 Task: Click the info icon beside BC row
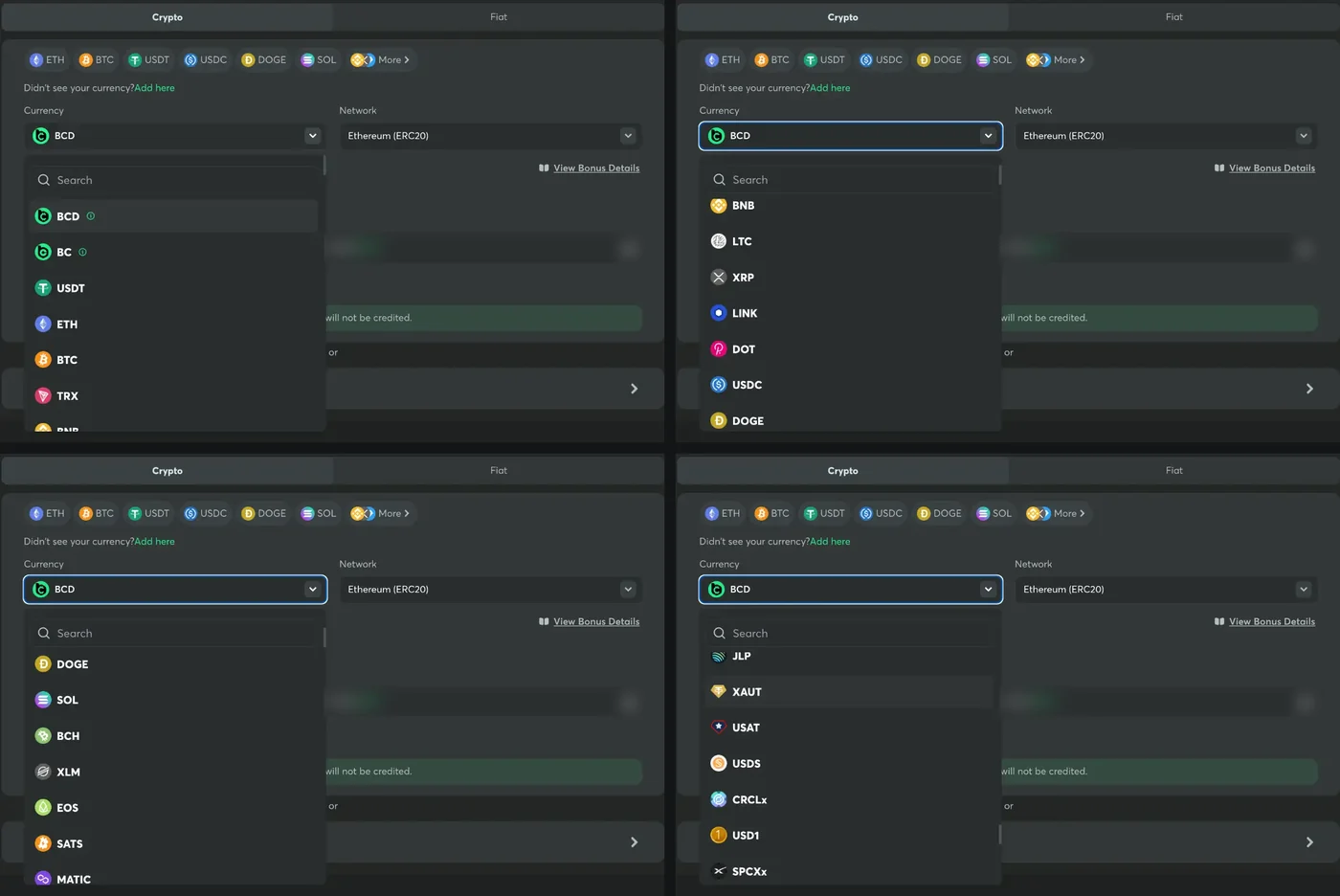click(82, 253)
